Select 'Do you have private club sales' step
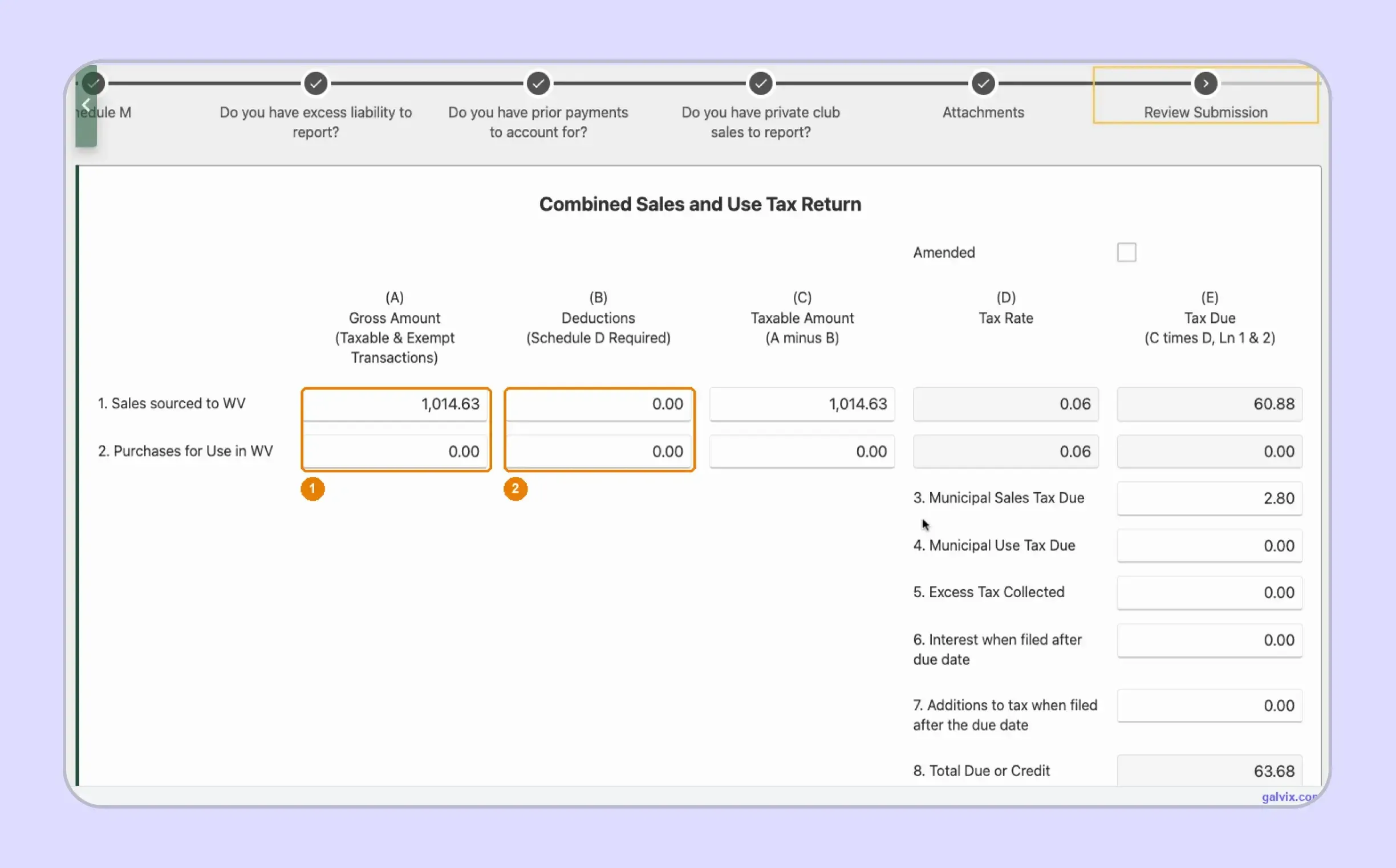 [761, 122]
